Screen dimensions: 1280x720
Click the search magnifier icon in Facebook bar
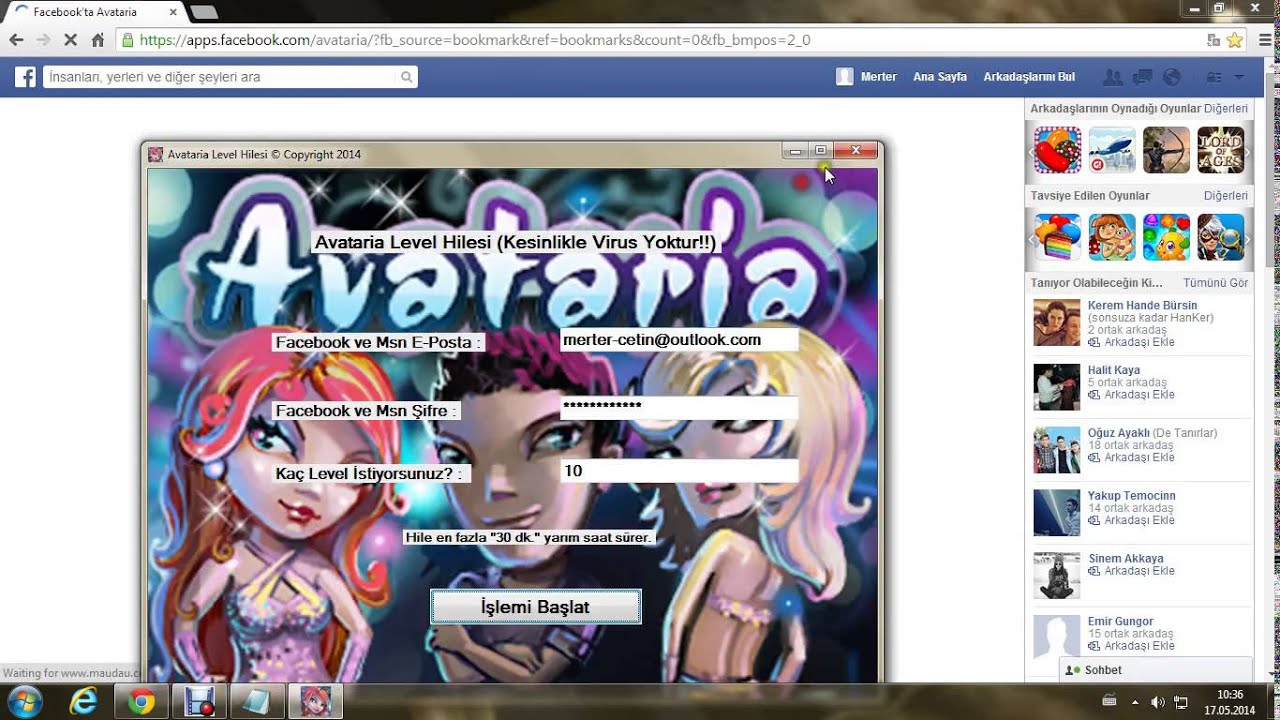406,77
